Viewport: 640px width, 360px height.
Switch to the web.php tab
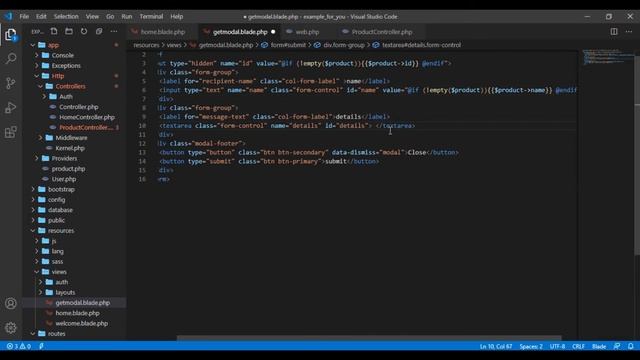pos(307,32)
